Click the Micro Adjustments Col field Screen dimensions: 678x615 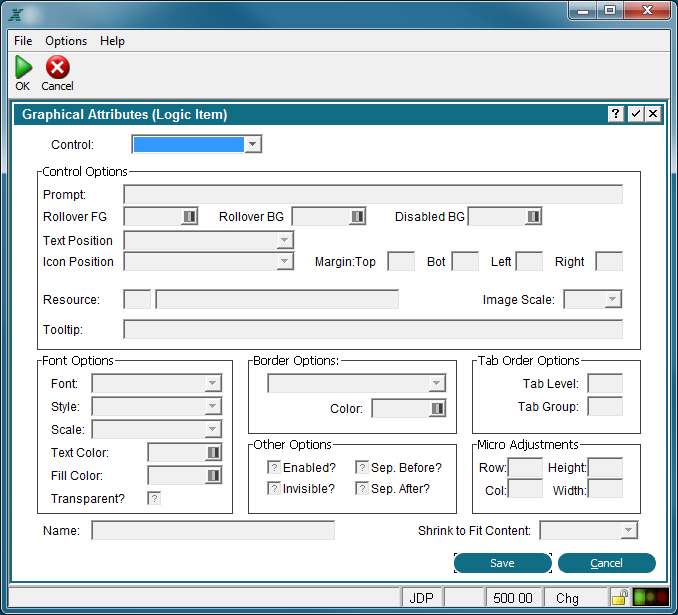(x=525, y=489)
